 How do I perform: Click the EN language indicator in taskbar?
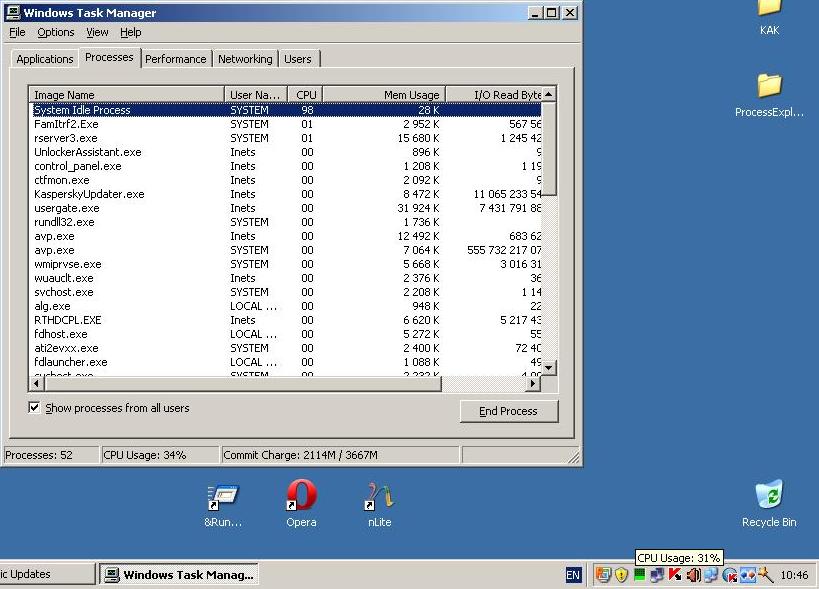(x=573, y=575)
